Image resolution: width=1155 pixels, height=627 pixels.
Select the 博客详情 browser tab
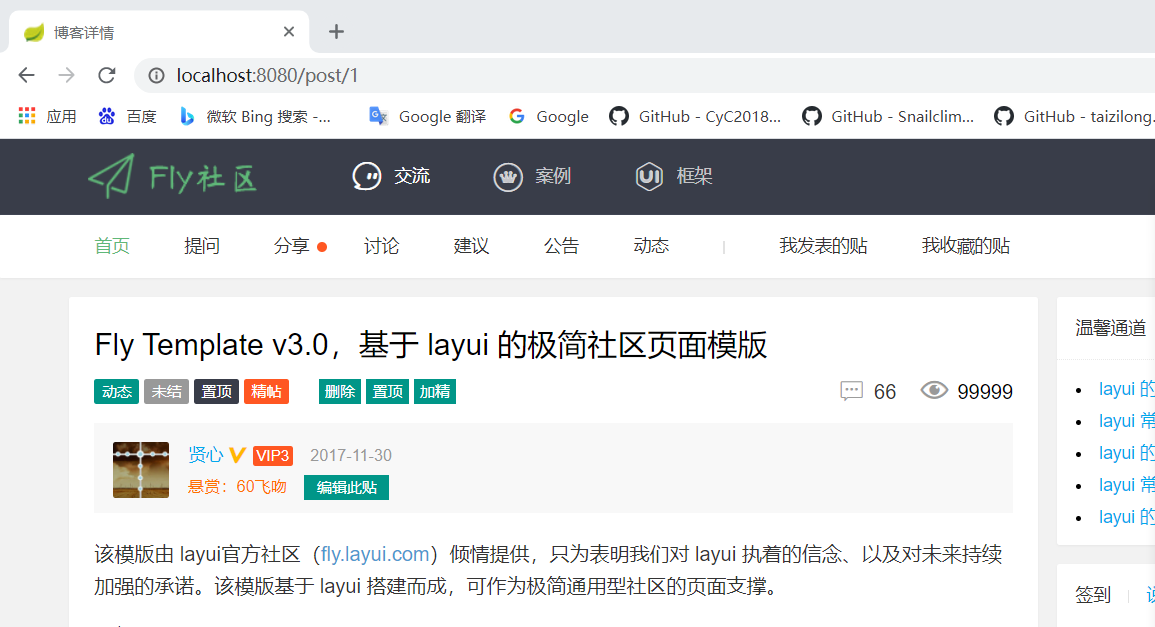(158, 32)
